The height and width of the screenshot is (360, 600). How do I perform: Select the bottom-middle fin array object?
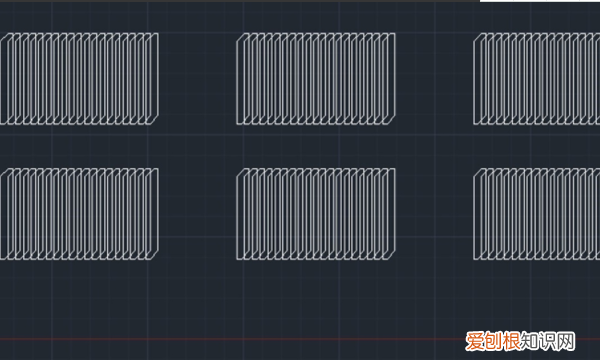click(x=316, y=214)
